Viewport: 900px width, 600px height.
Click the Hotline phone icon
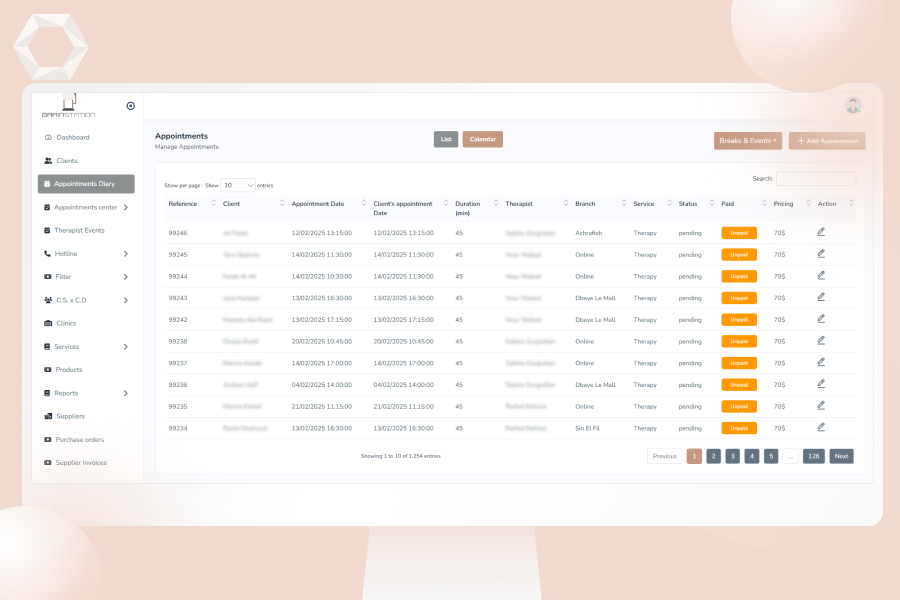[x=47, y=254]
